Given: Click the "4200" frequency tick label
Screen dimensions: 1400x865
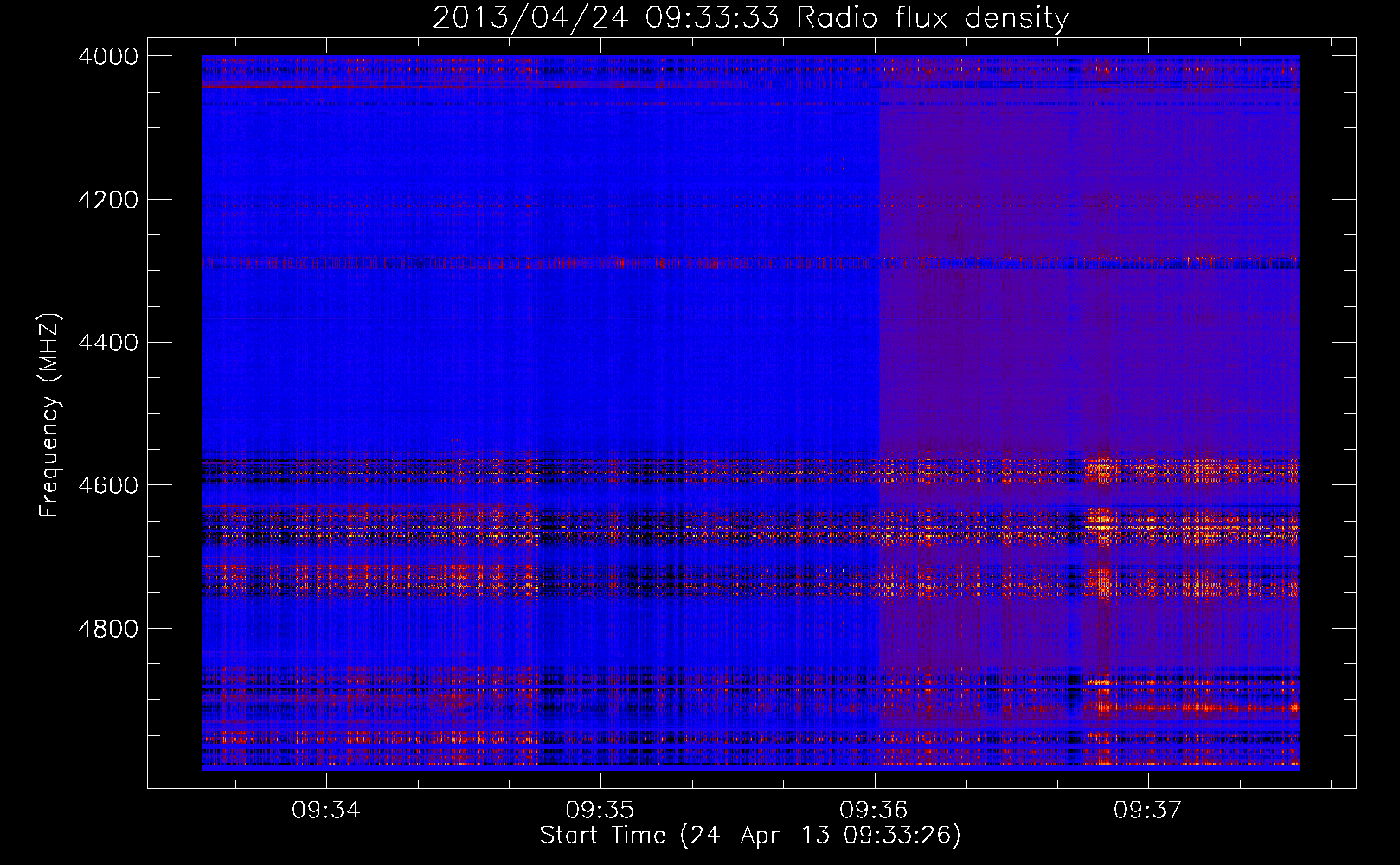Looking at the screenshot, I should pos(108,200).
